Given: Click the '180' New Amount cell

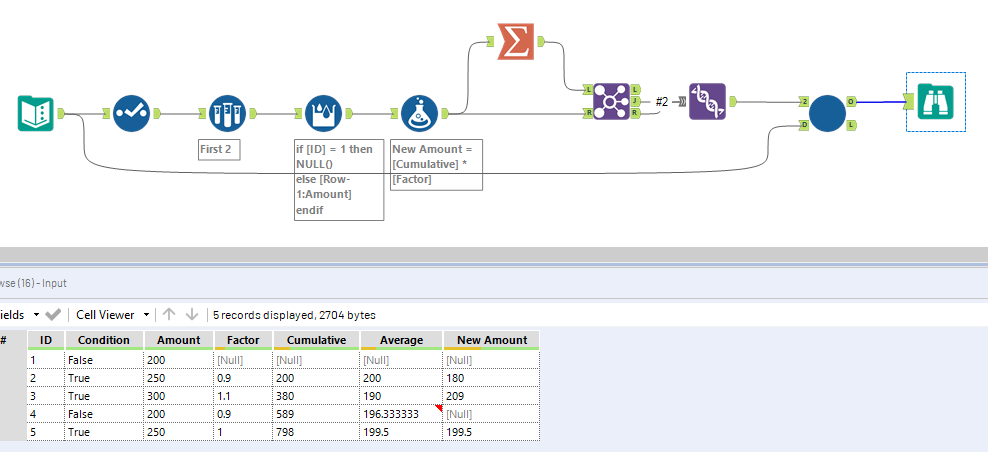Looking at the screenshot, I should pos(491,378).
